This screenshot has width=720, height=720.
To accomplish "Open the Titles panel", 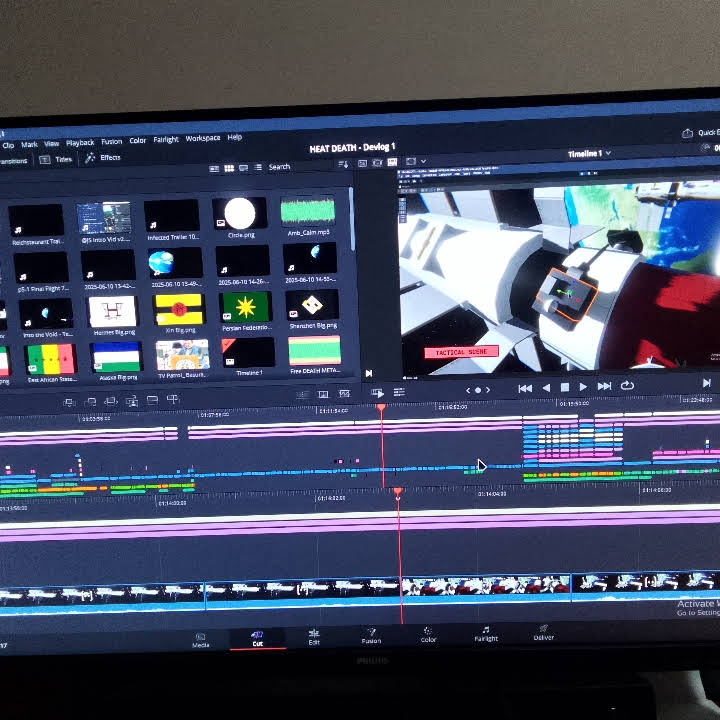I will coord(56,159).
